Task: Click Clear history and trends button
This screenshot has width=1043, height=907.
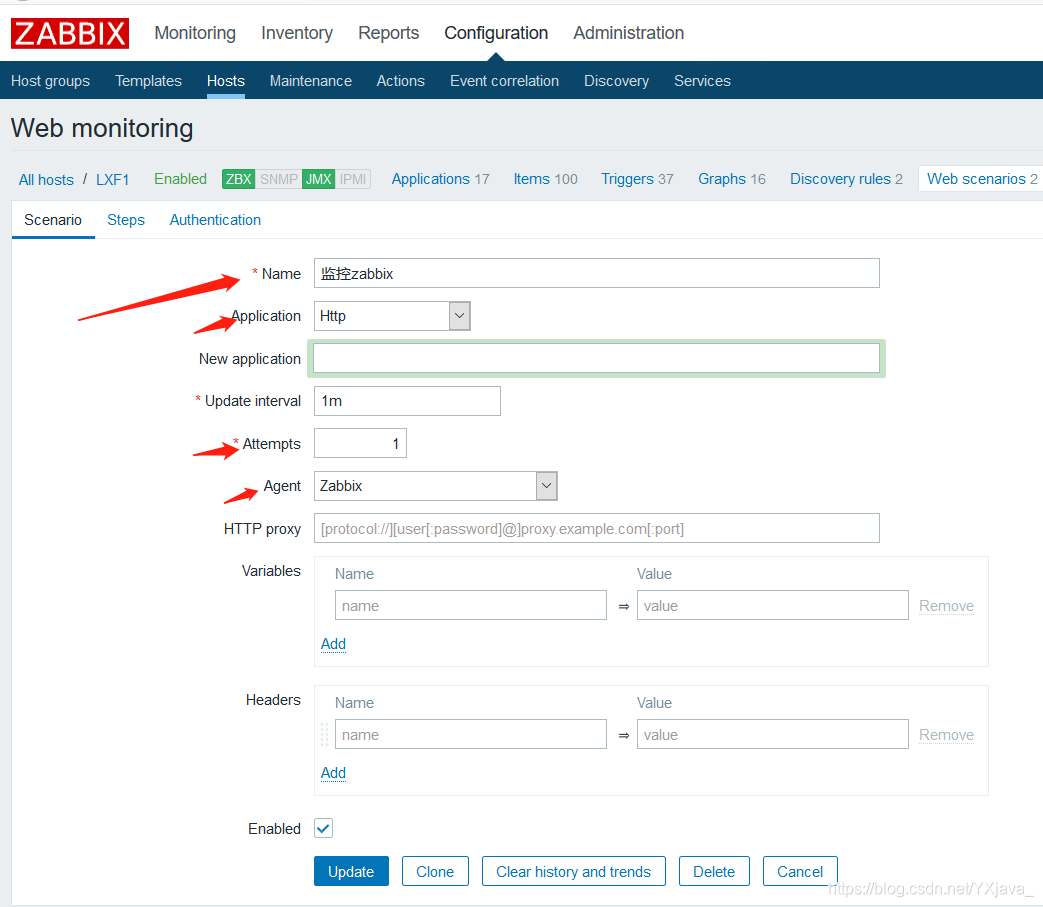Action: [x=573, y=871]
